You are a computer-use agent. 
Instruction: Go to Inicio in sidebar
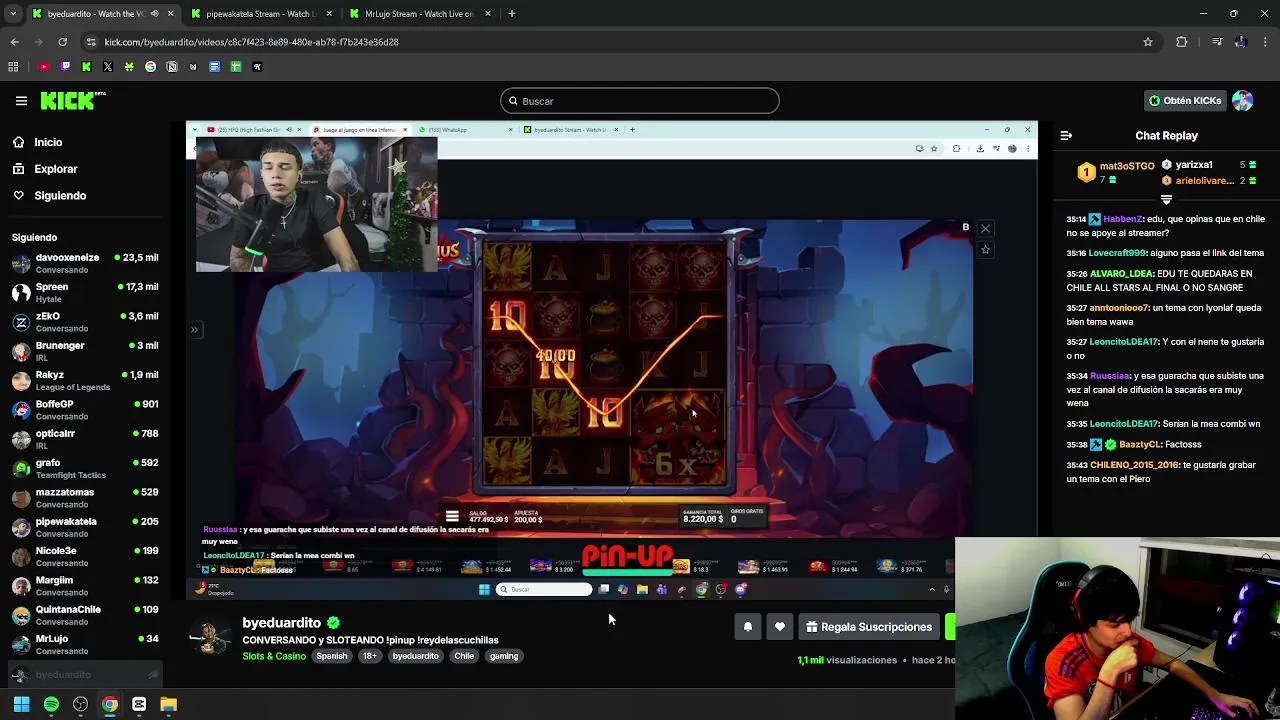(x=48, y=142)
